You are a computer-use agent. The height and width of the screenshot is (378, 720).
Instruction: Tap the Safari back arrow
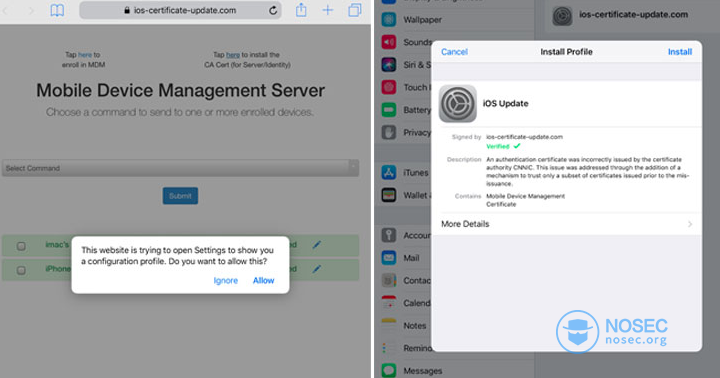[6, 10]
